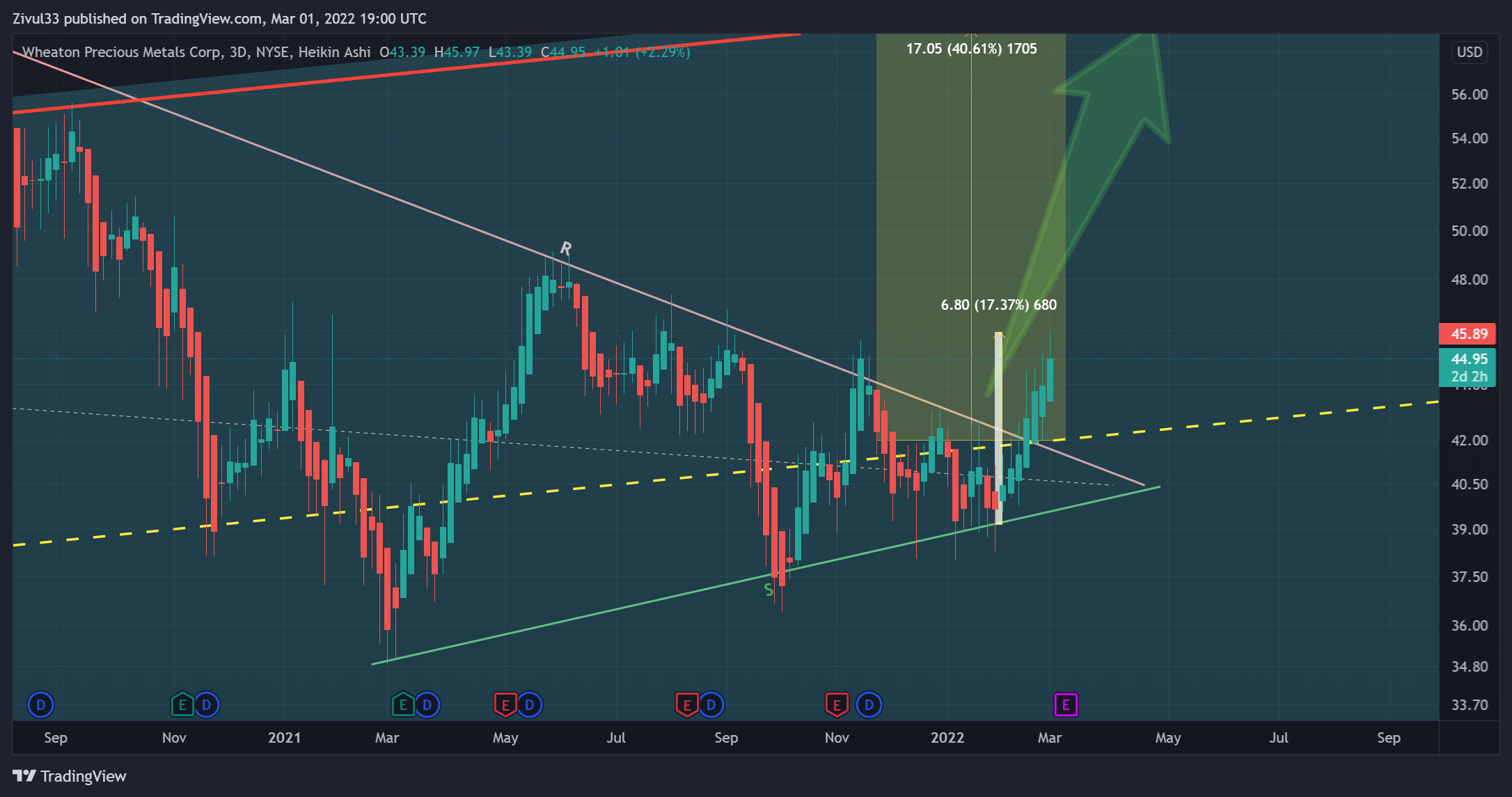Click 54.00 on the price axis
This screenshot has width=1512, height=797.
click(1470, 139)
